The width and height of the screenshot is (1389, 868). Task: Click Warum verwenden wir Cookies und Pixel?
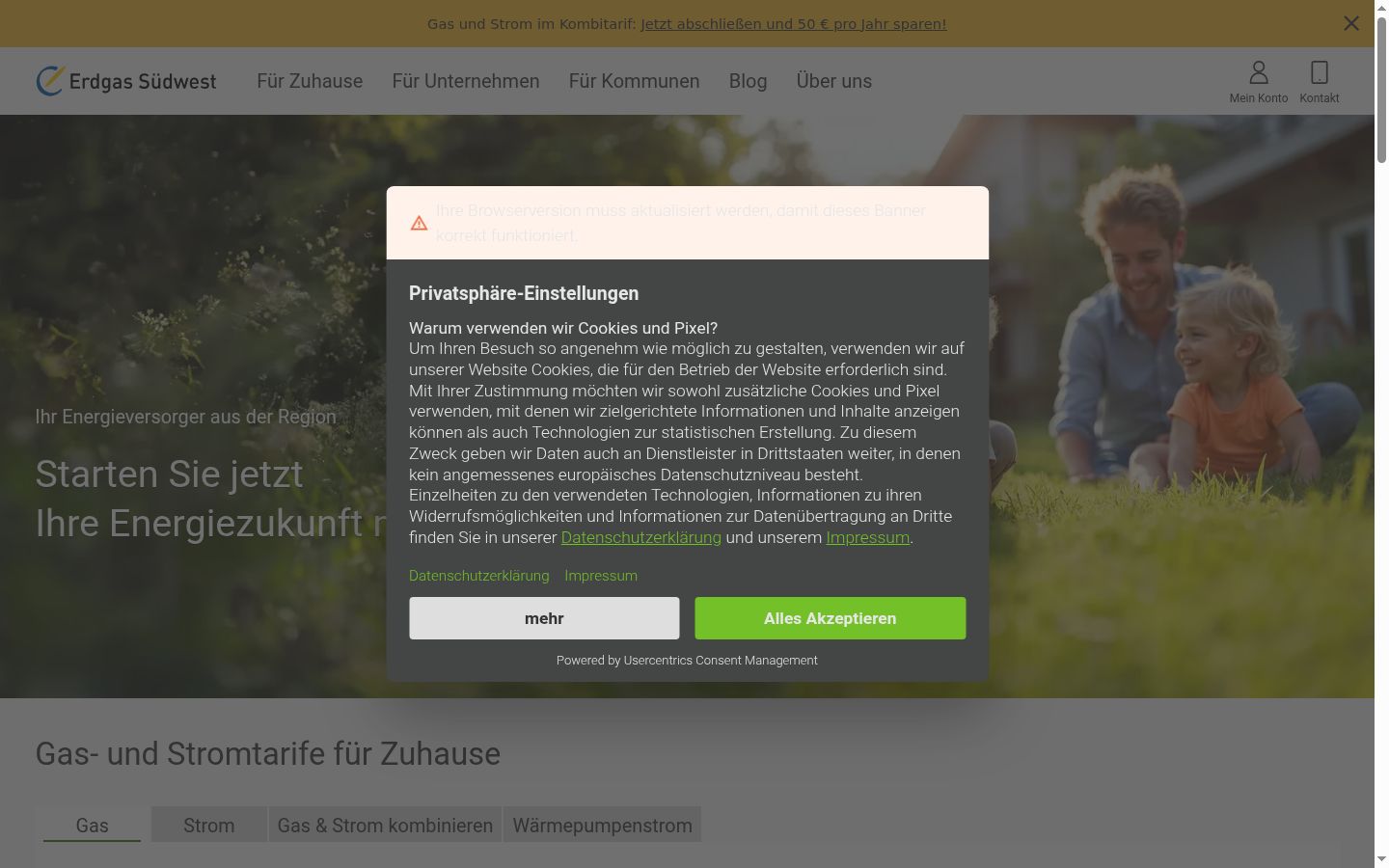(x=563, y=328)
